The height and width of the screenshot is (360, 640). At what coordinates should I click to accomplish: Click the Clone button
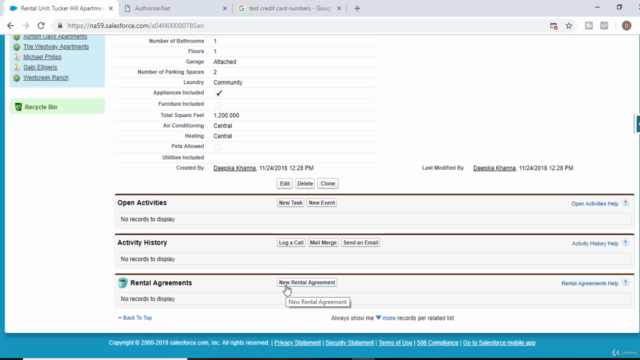point(328,184)
